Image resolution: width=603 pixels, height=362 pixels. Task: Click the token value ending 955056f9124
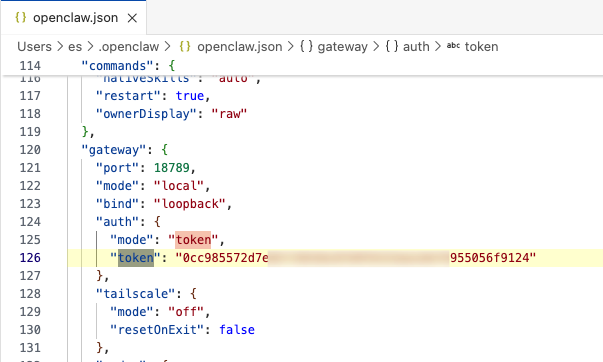pos(489,258)
